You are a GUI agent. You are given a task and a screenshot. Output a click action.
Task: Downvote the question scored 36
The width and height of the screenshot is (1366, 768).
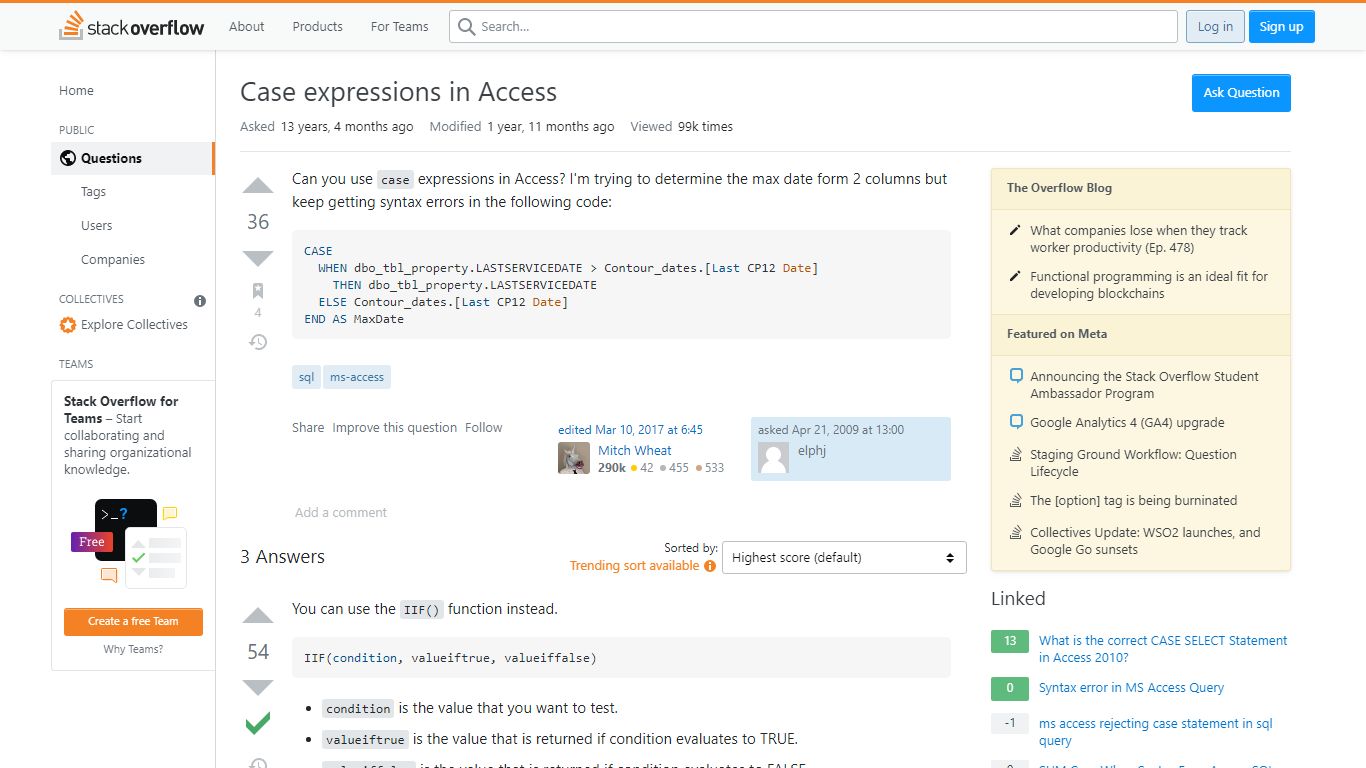tap(258, 258)
